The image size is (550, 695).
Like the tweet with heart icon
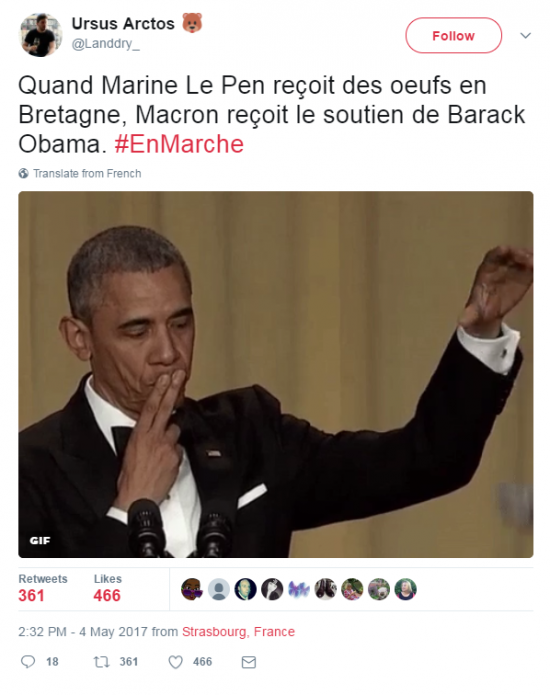(x=176, y=662)
